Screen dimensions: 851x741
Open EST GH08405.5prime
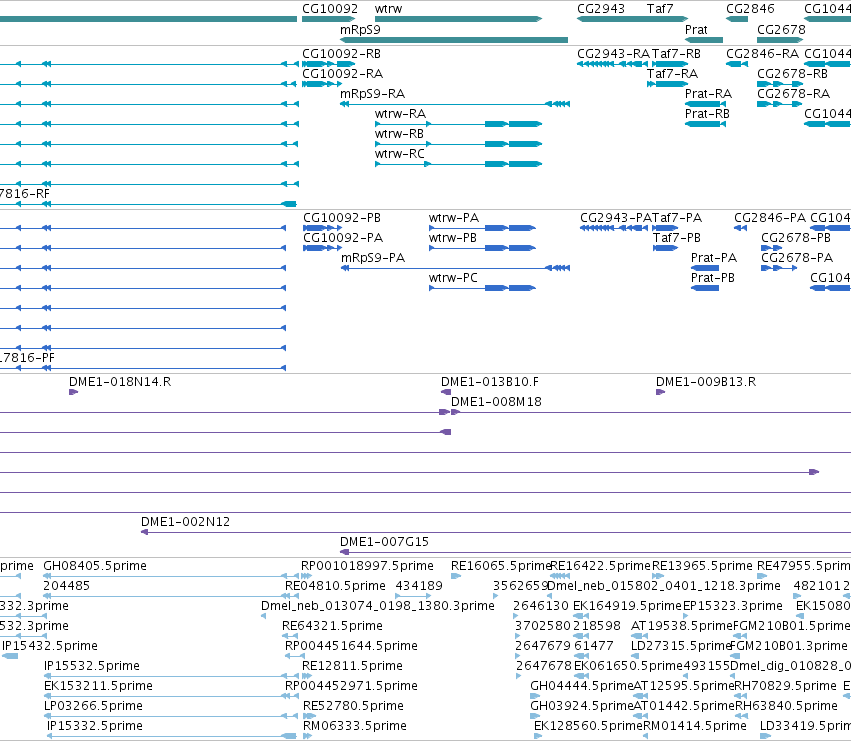(x=95, y=566)
